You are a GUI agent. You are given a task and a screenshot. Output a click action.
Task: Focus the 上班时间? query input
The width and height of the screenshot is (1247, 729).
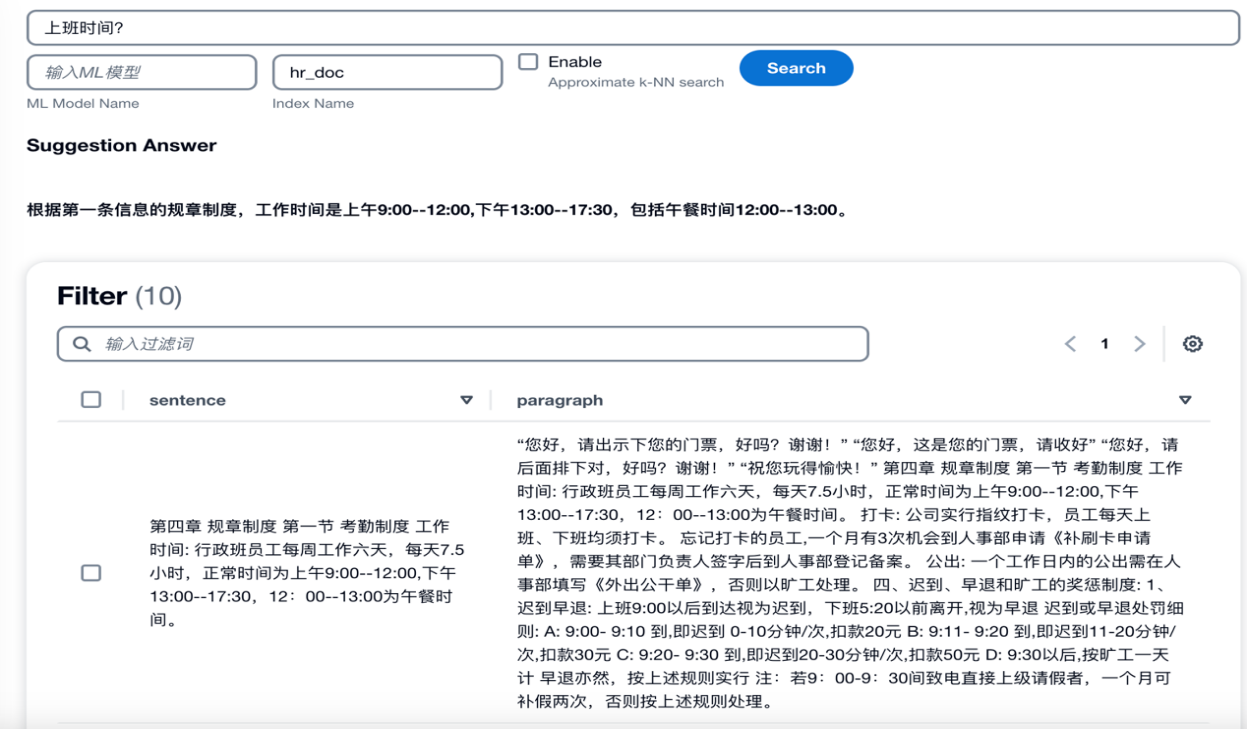click(x=633, y=28)
